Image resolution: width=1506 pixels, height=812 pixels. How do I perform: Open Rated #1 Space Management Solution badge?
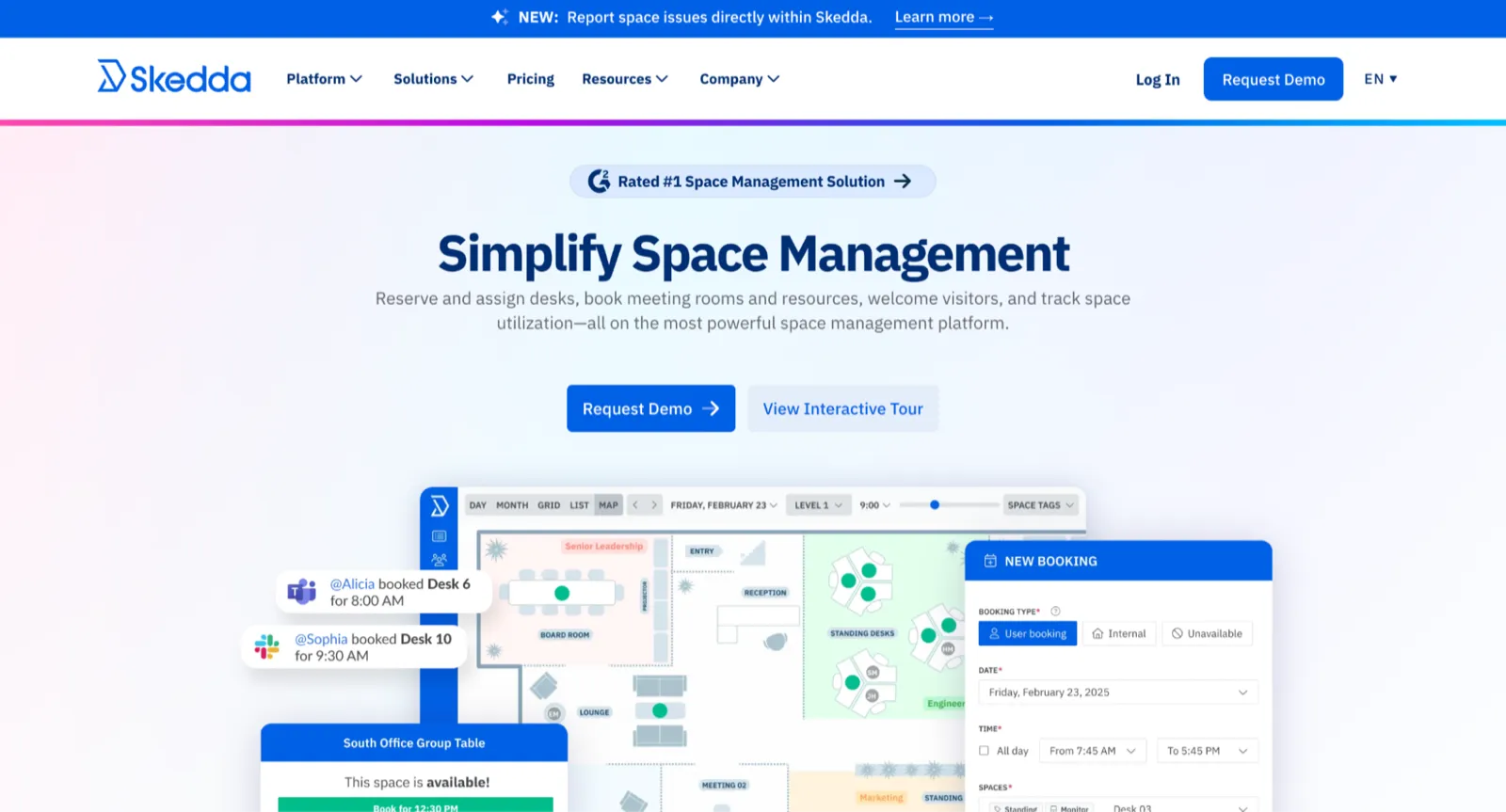click(752, 181)
